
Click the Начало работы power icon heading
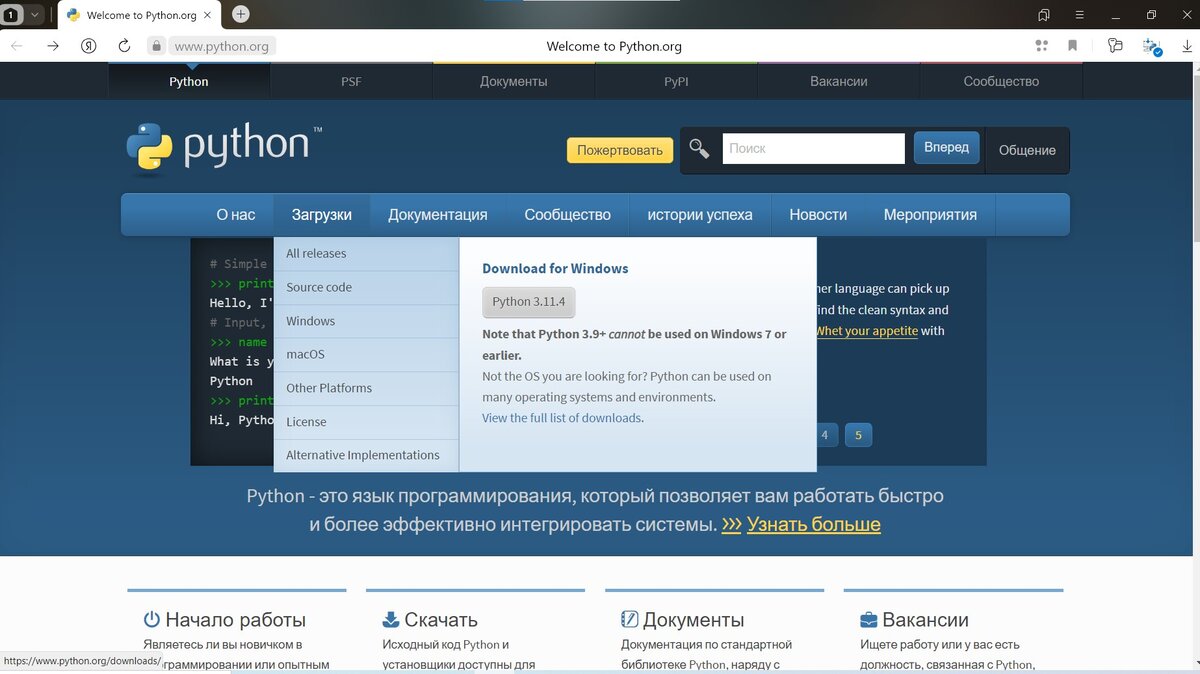224,620
